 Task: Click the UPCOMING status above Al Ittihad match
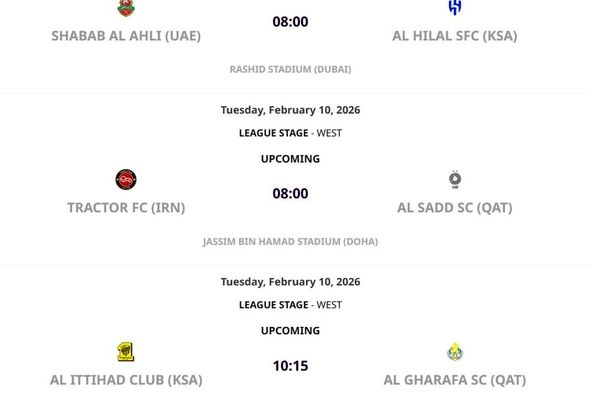coord(290,331)
